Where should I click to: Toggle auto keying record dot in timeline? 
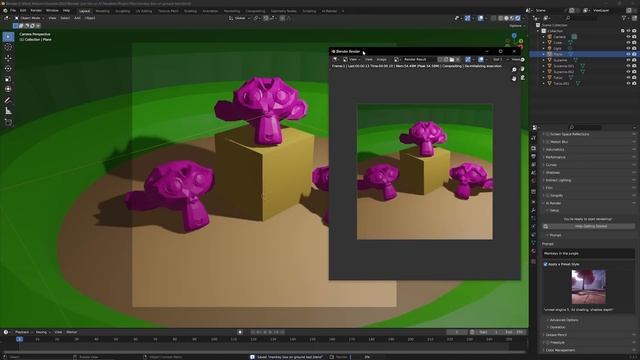pyautogui.click(x=240, y=332)
